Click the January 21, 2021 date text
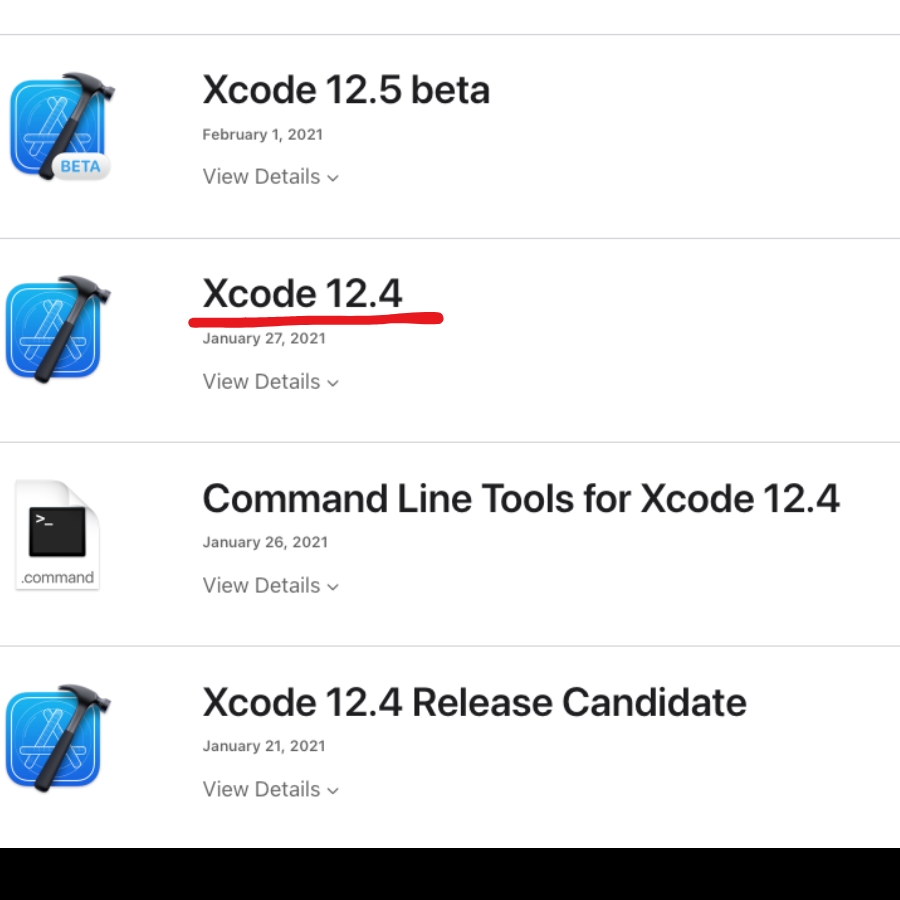 (x=264, y=745)
